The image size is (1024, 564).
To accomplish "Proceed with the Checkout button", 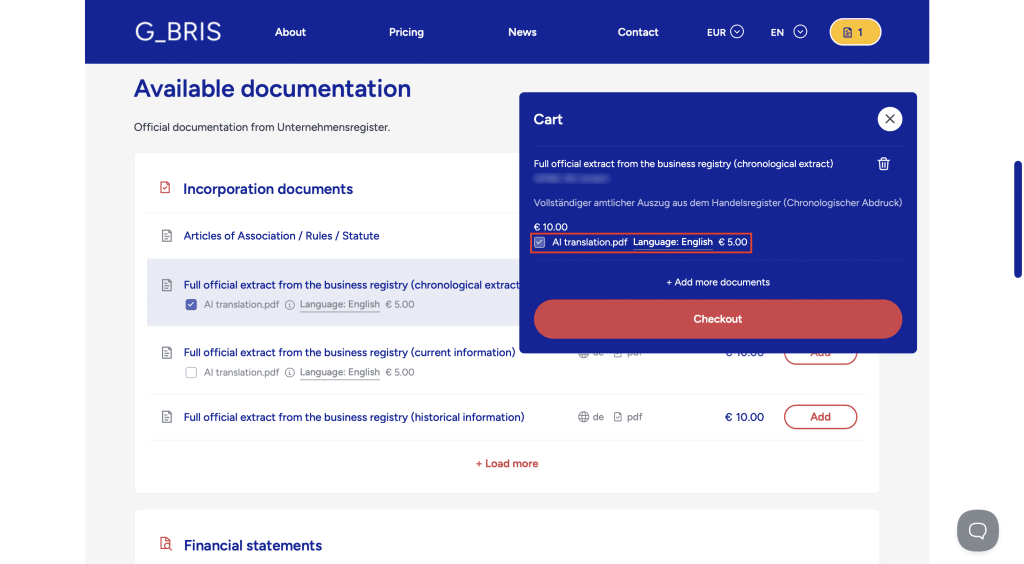I will click(x=718, y=319).
